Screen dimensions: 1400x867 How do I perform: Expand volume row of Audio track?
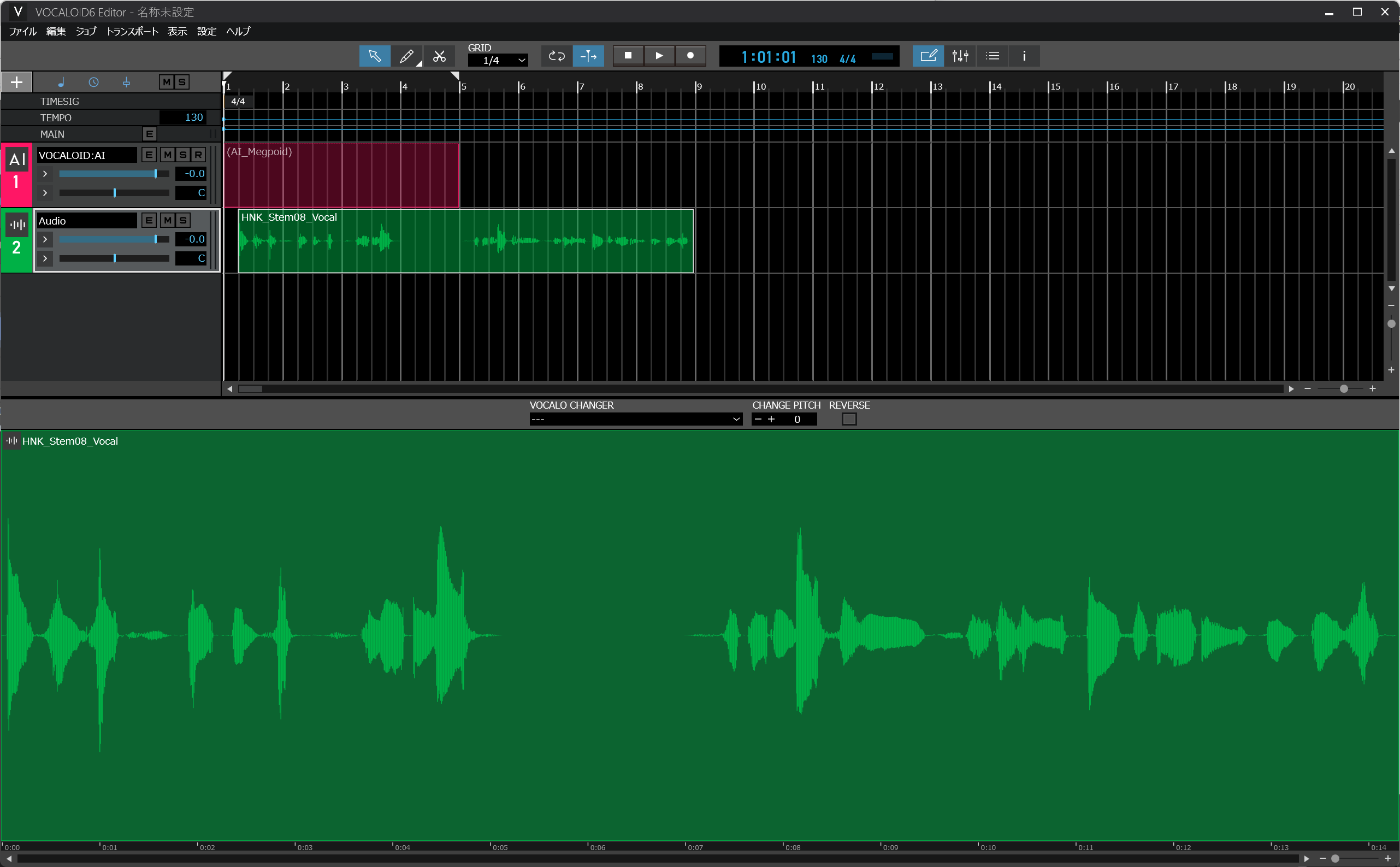pyautogui.click(x=45, y=239)
